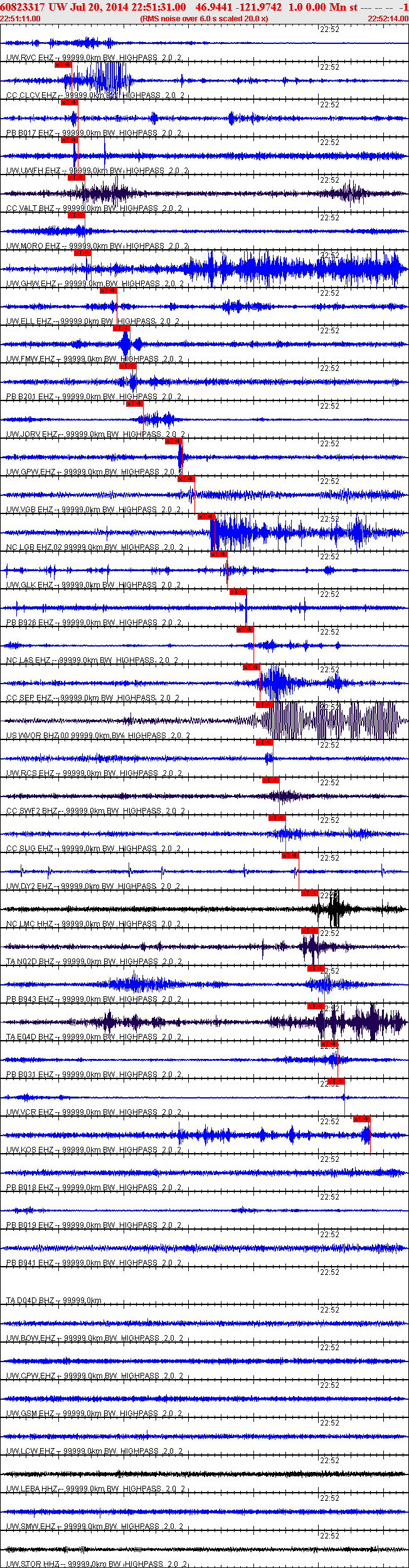Click the UW.RVC EHZ station label
The height and width of the screenshot is (1568, 409).
(x=30, y=58)
